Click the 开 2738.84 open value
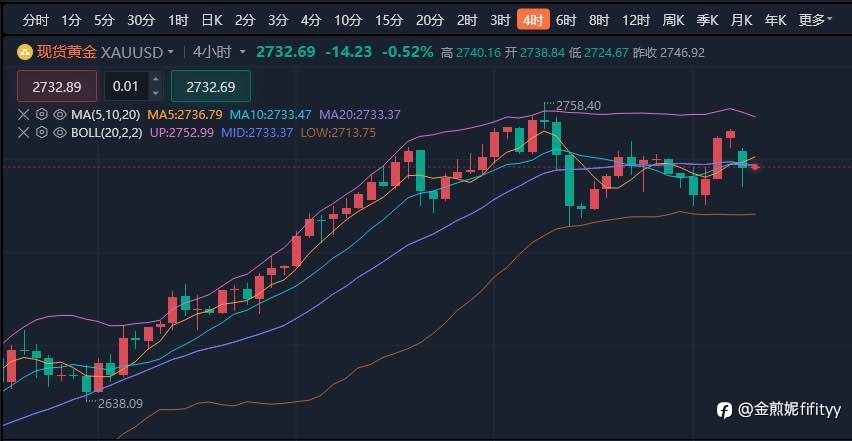Image resolution: width=852 pixels, height=441 pixels. pos(535,53)
